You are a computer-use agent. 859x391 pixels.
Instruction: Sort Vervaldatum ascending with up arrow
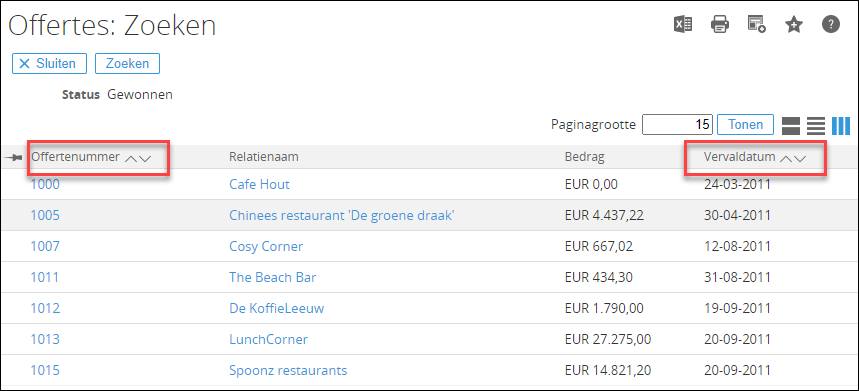[786, 158]
